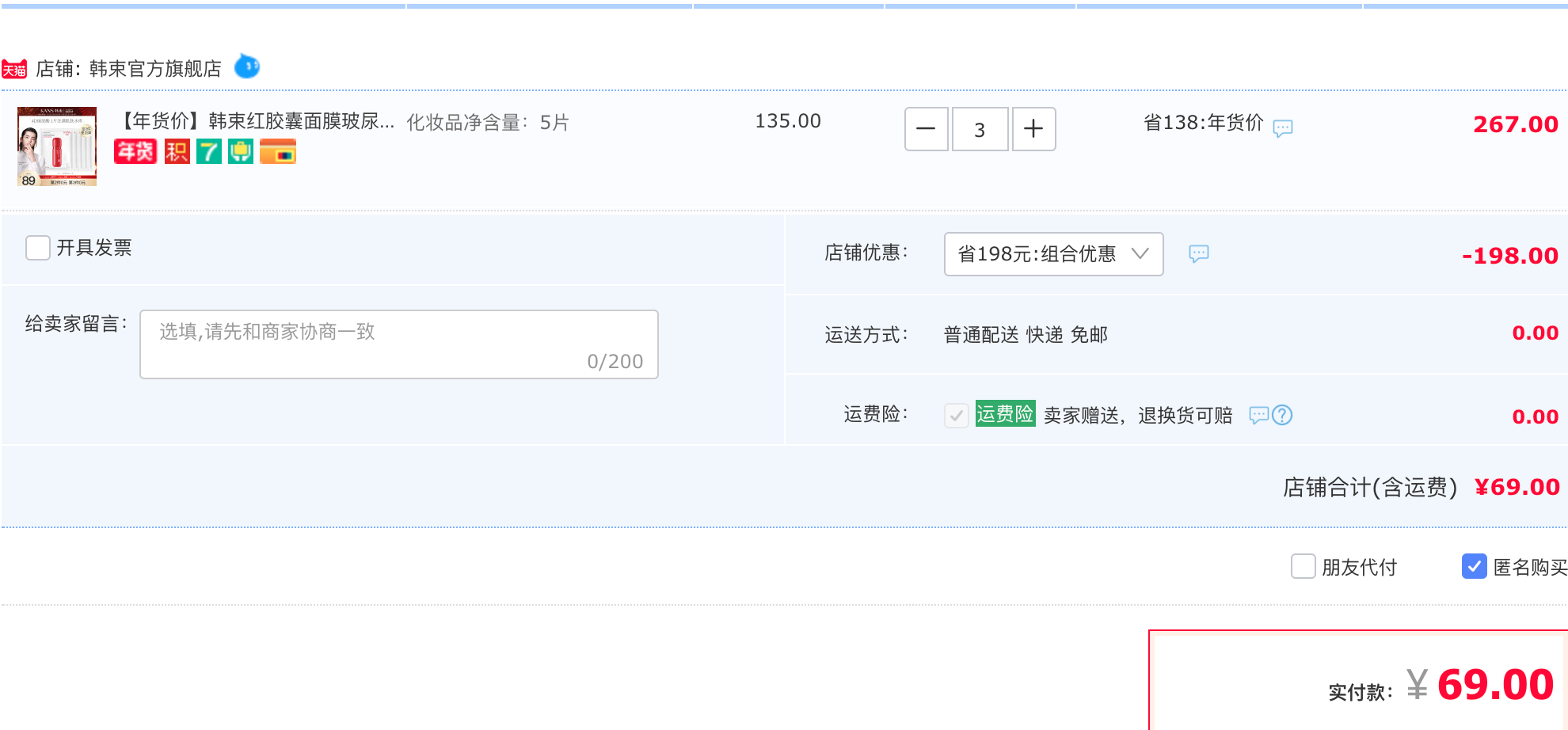
Task: Click the store total ¥69.00
Action: [x=1517, y=487]
